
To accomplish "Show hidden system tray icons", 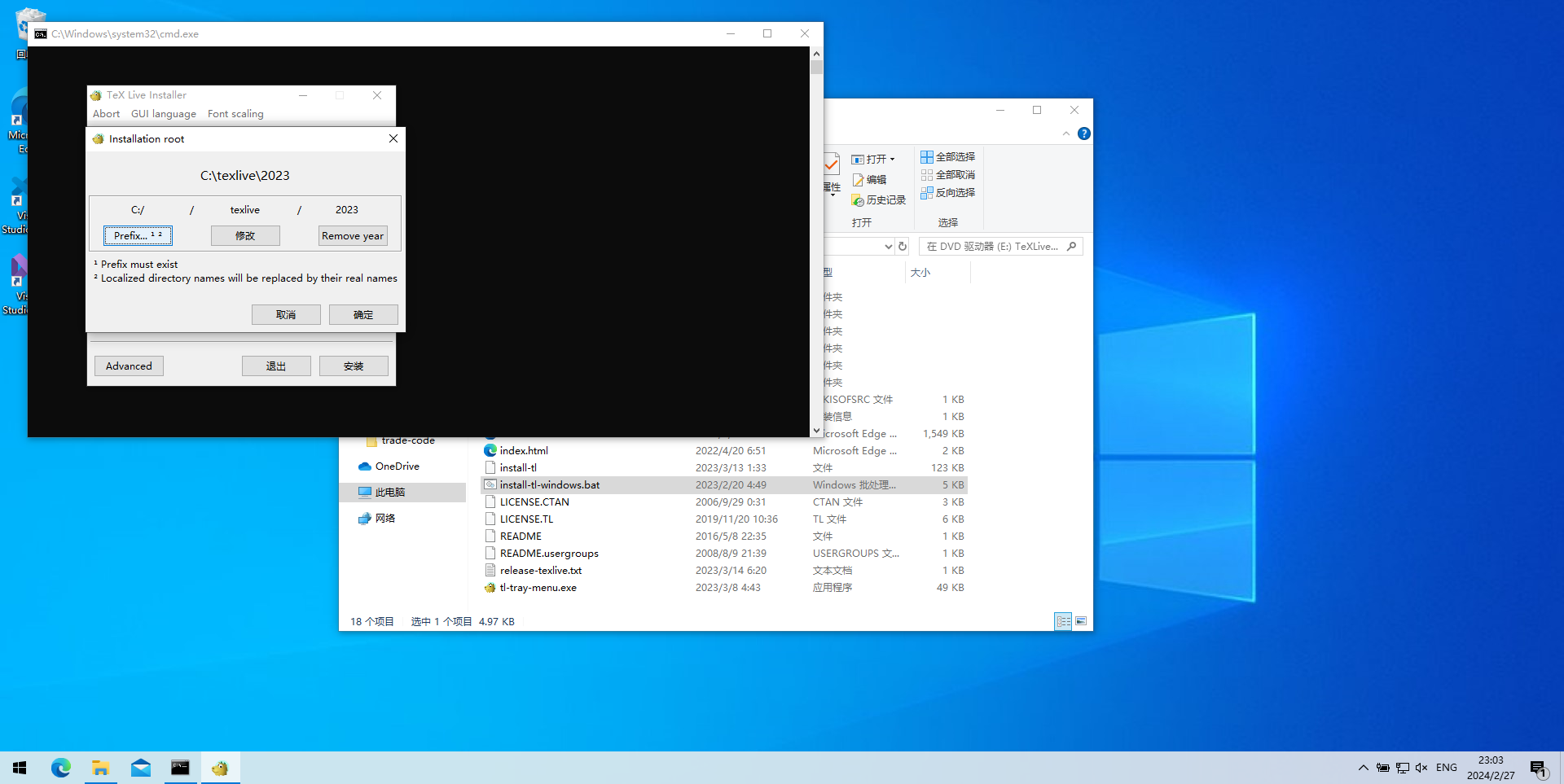I will coord(1363,768).
